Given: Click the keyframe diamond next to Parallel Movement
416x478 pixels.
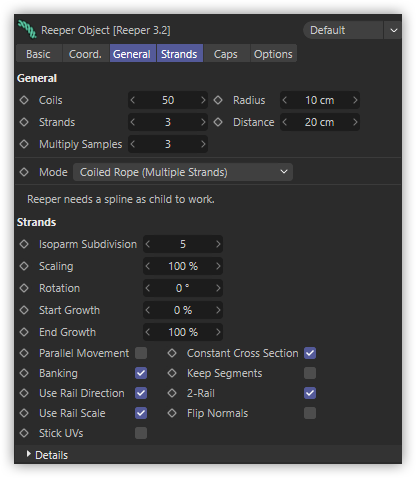Looking at the screenshot, I should [24, 353].
